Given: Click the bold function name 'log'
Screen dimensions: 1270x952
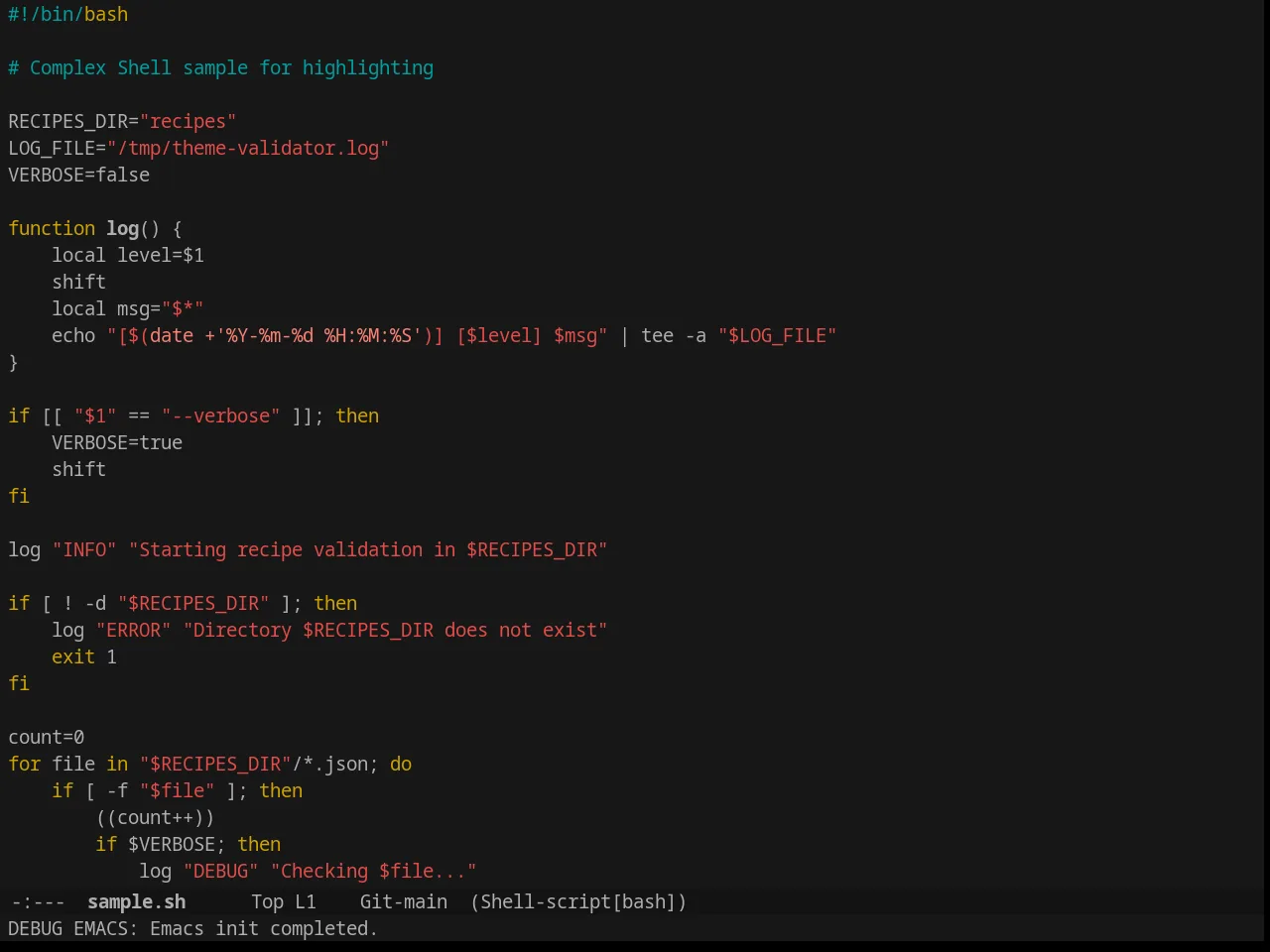Looking at the screenshot, I should pos(123,228).
